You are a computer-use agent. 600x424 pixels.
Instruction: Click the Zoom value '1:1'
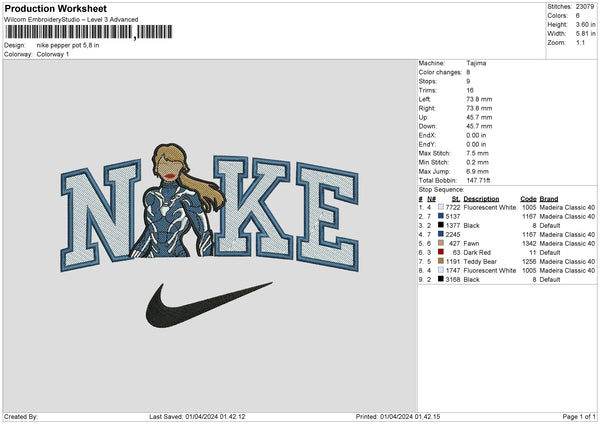(x=580, y=42)
